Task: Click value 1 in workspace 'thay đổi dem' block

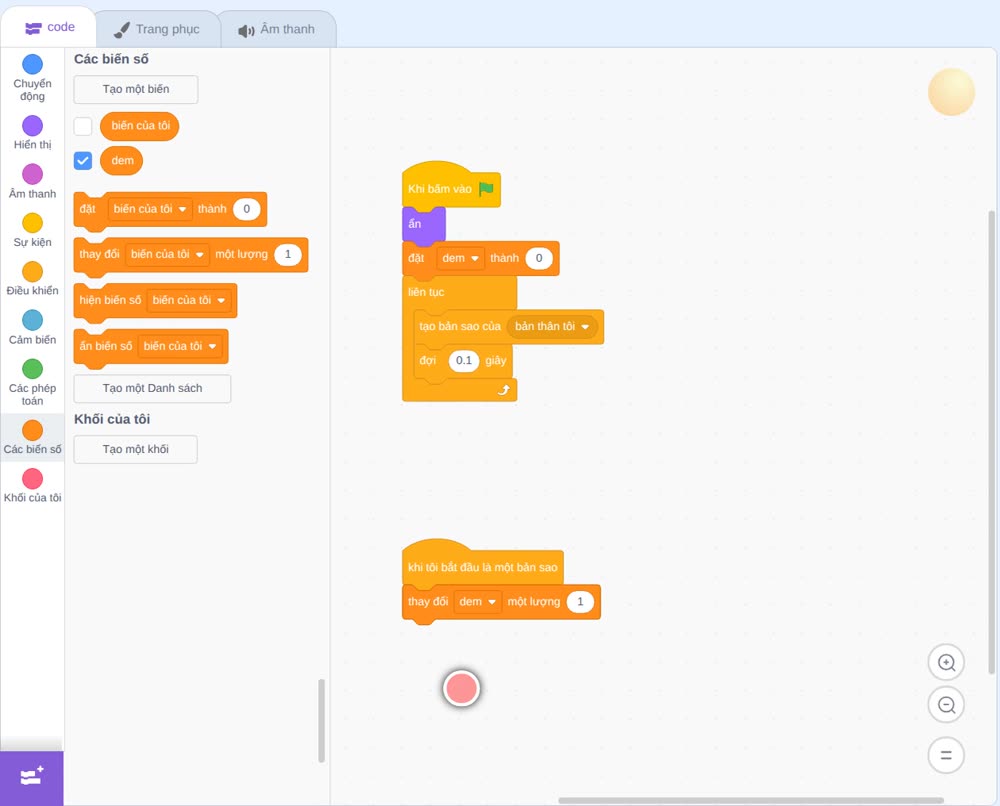Action: 580,602
